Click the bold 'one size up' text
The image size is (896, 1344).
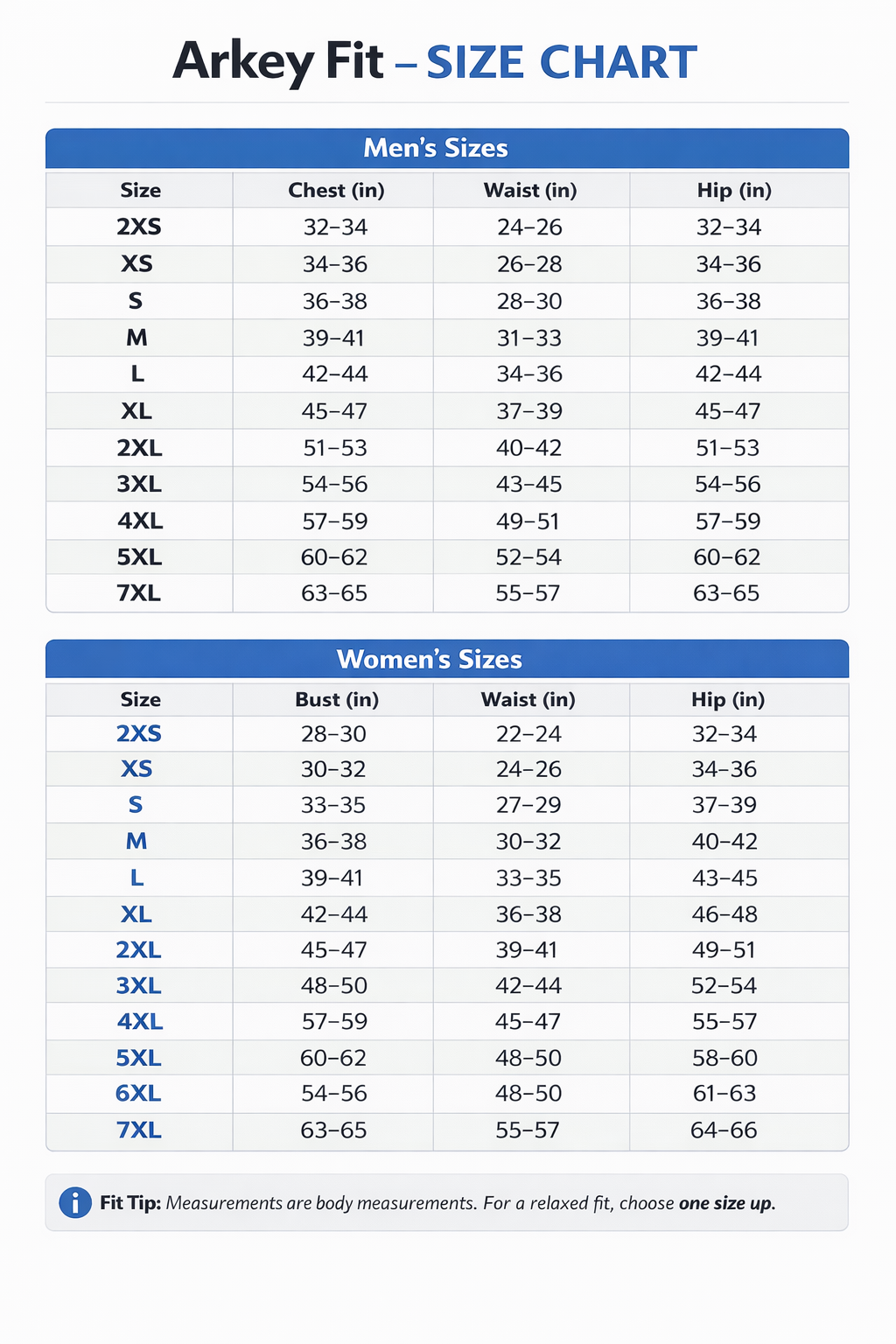[x=725, y=1203]
